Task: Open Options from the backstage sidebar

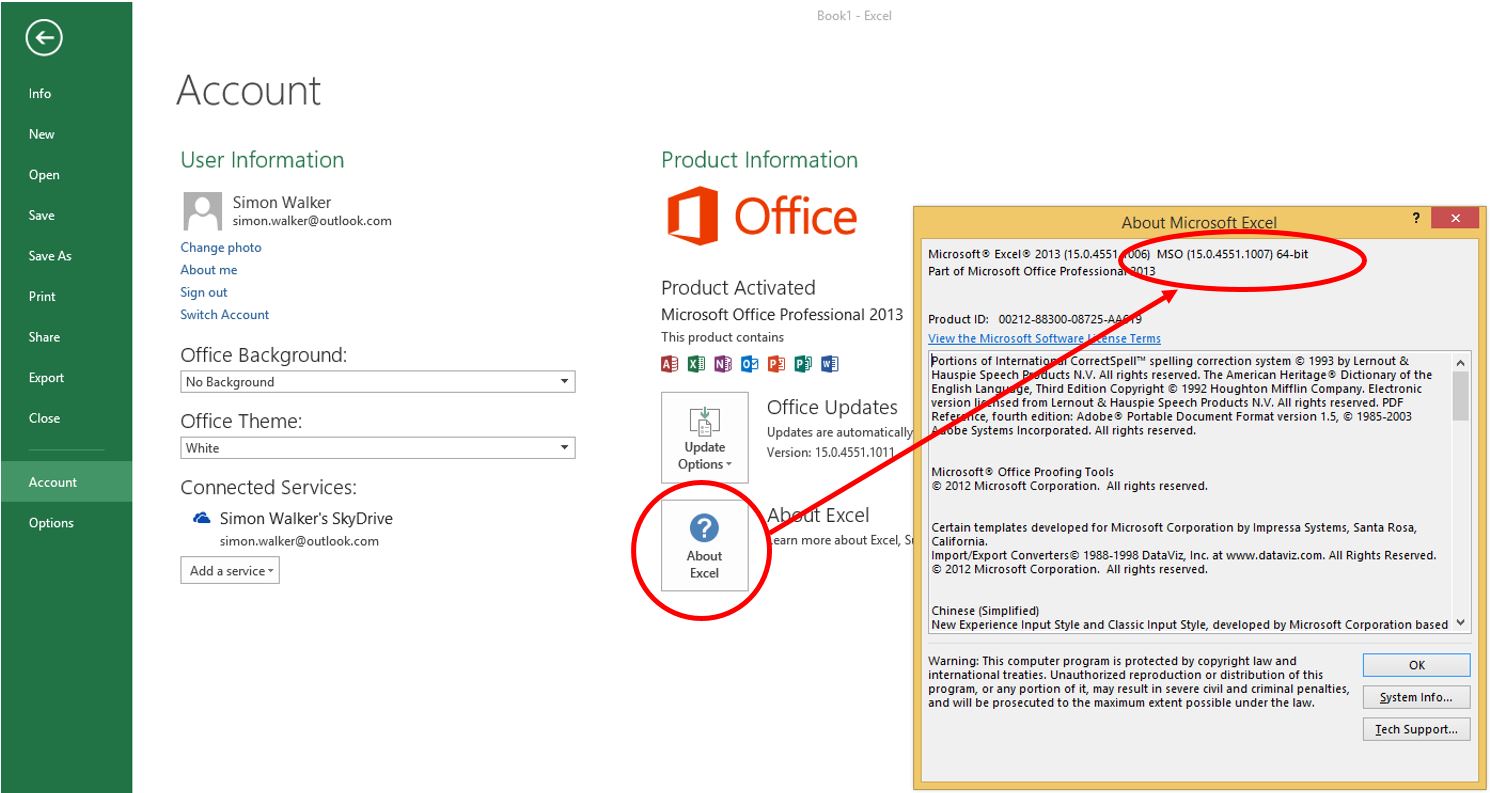Action: [66, 523]
